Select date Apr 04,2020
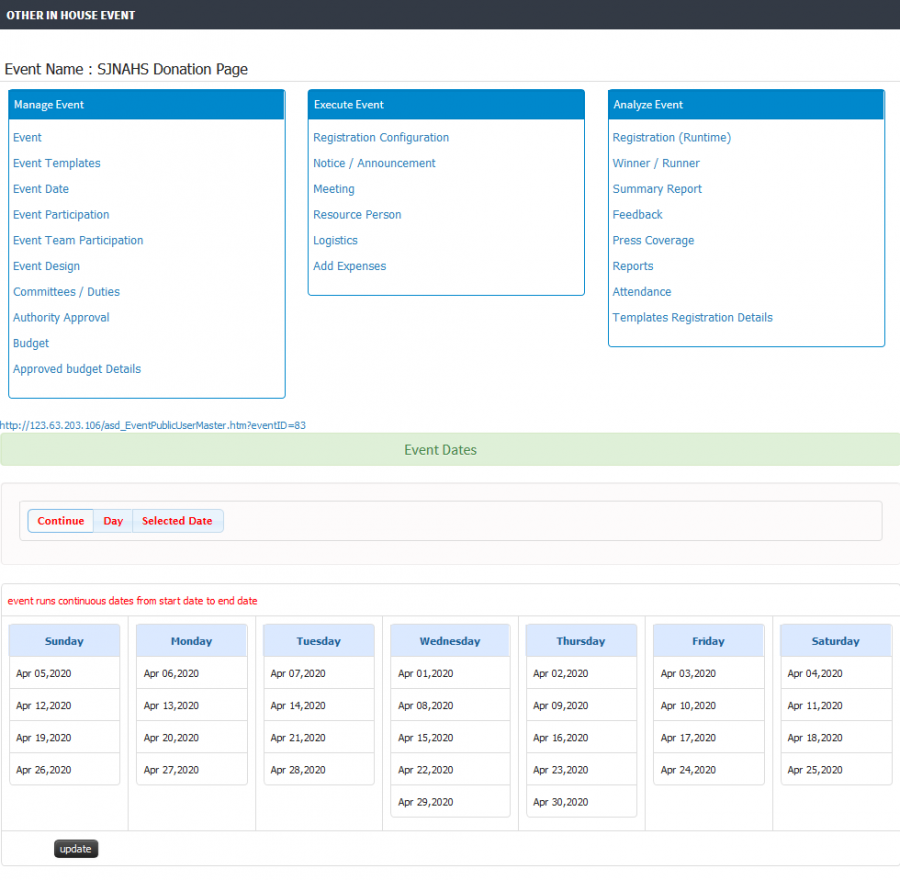The image size is (900, 880). (x=836, y=673)
